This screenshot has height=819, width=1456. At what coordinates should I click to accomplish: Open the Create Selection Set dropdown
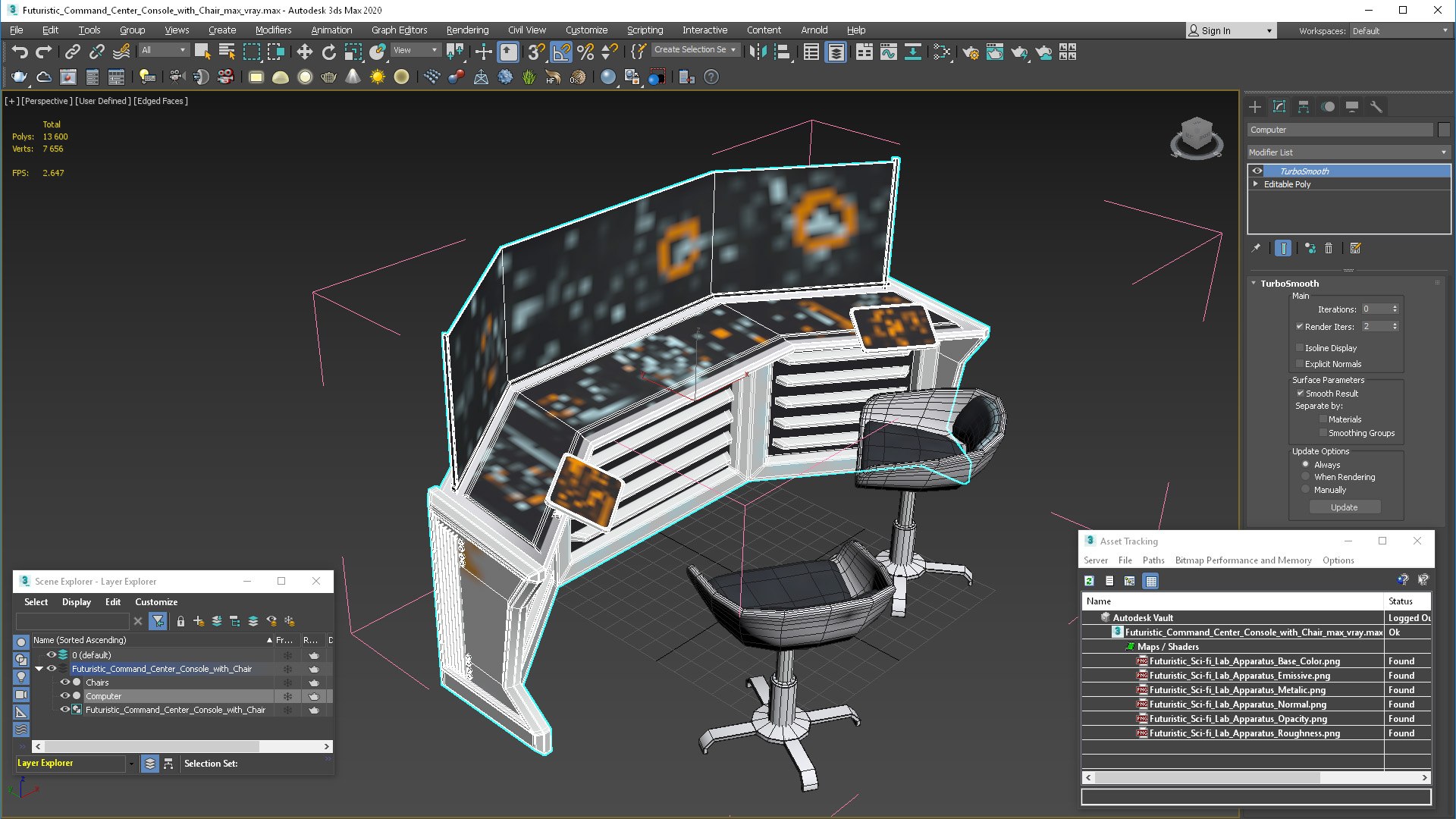pos(695,50)
